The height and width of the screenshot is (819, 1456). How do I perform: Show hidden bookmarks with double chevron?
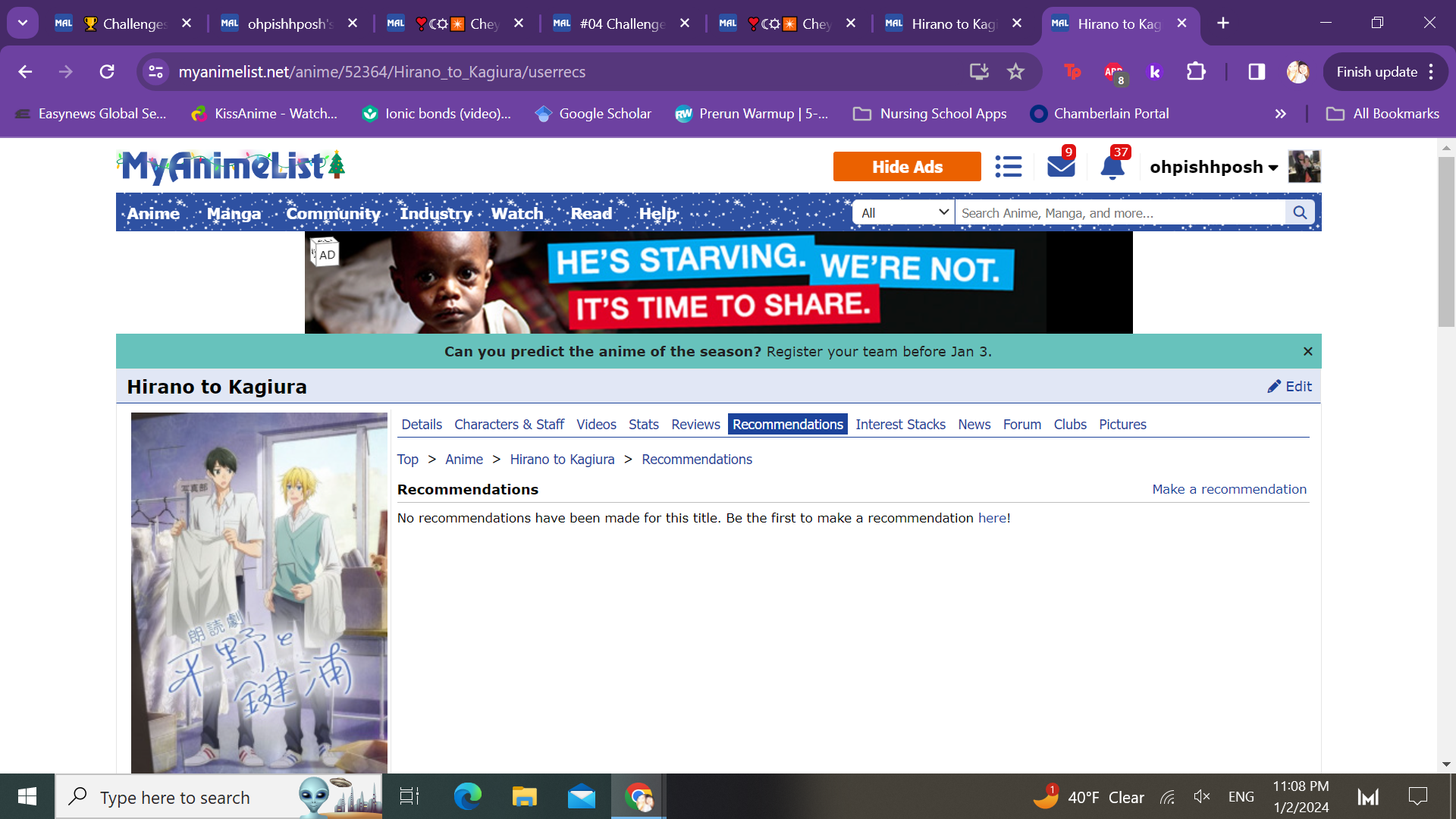1280,114
